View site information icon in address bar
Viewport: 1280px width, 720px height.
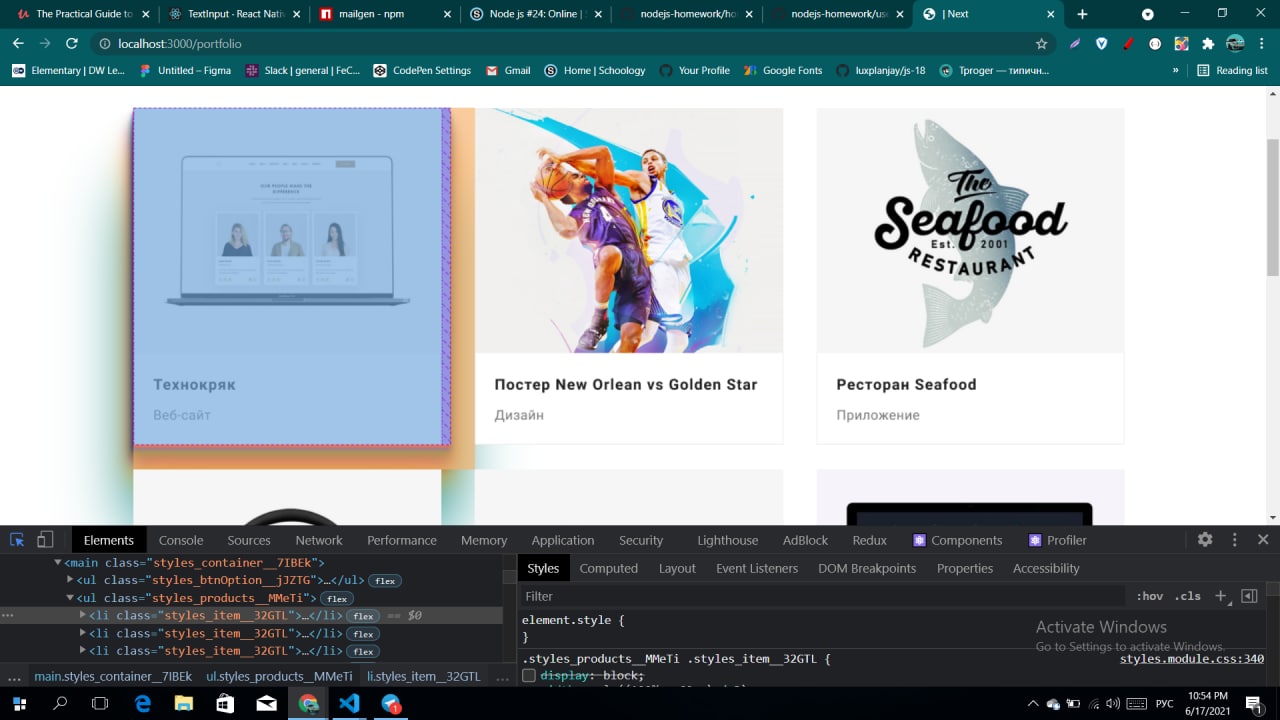coord(103,44)
